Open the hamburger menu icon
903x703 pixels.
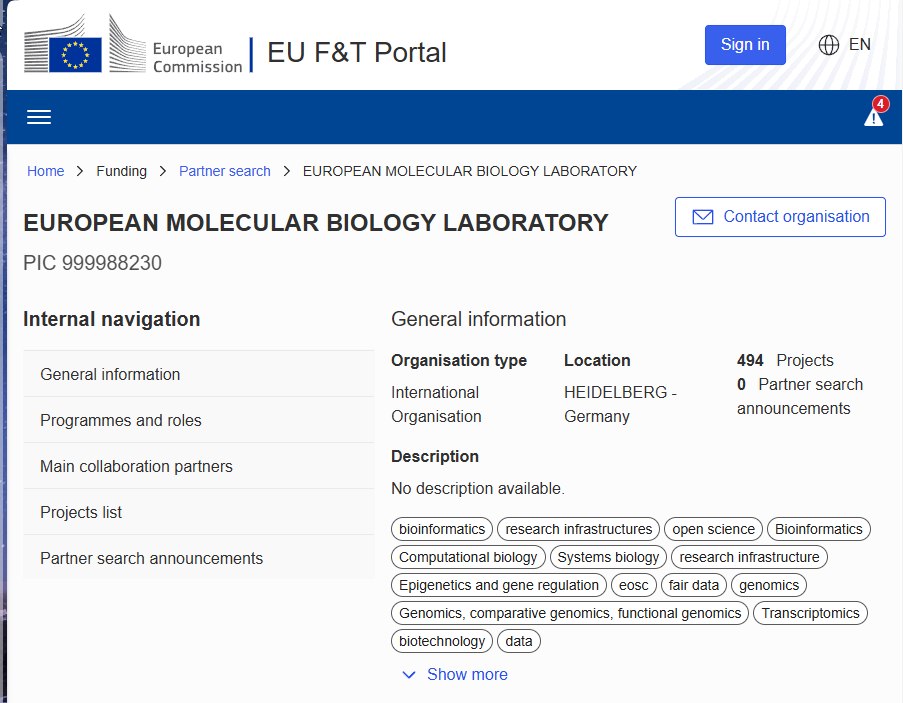39,117
